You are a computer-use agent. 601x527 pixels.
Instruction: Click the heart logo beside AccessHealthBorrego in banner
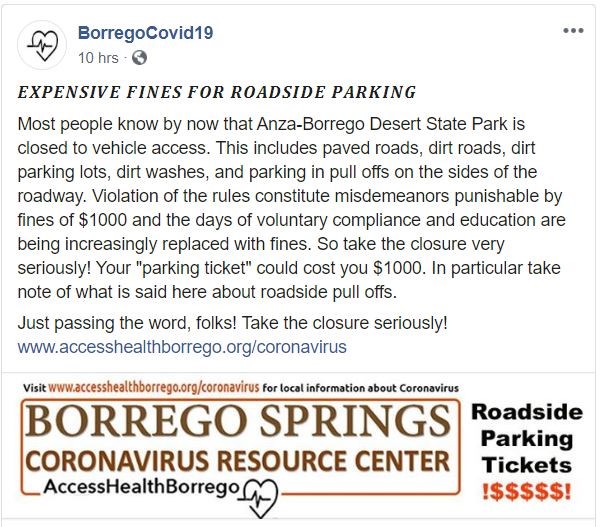264,492
